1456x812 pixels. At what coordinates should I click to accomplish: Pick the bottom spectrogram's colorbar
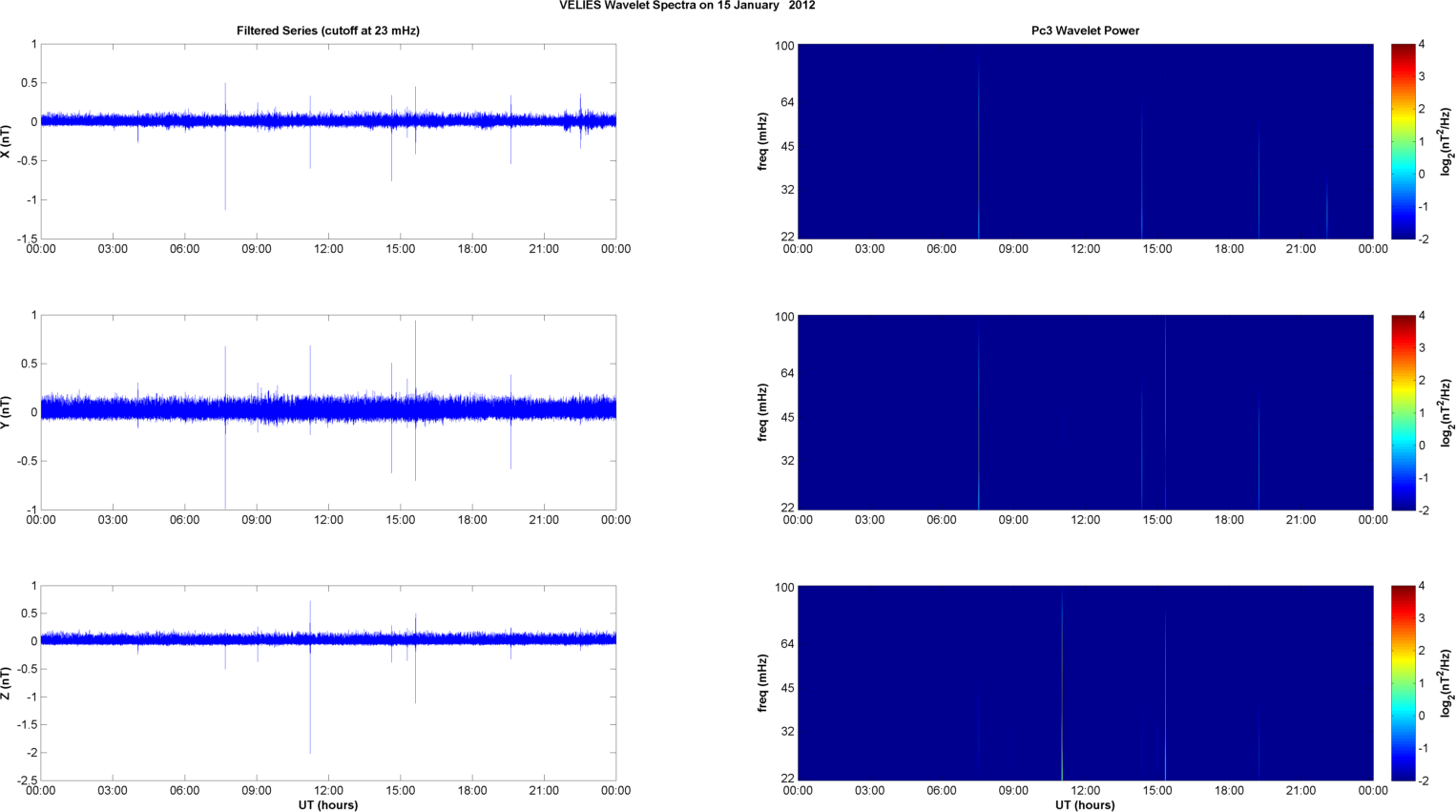[1403, 683]
